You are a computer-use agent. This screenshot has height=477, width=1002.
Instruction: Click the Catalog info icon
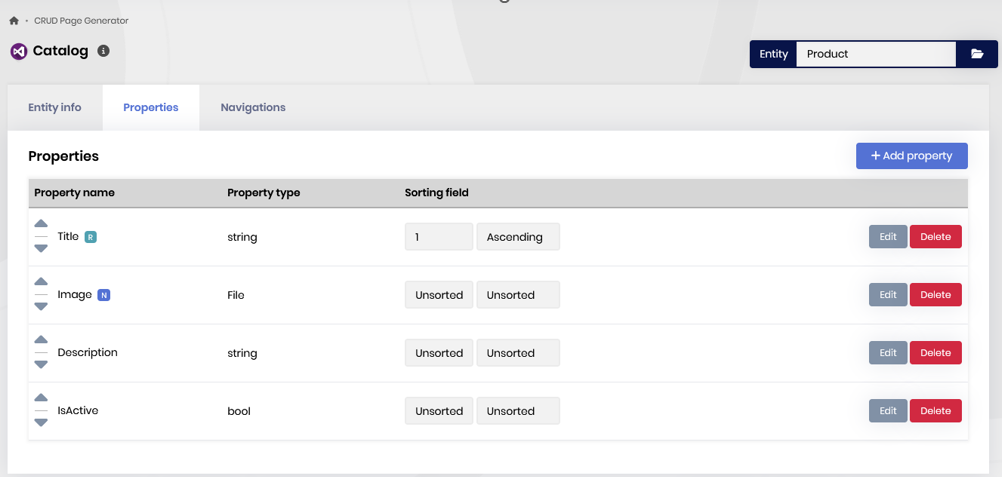point(103,51)
